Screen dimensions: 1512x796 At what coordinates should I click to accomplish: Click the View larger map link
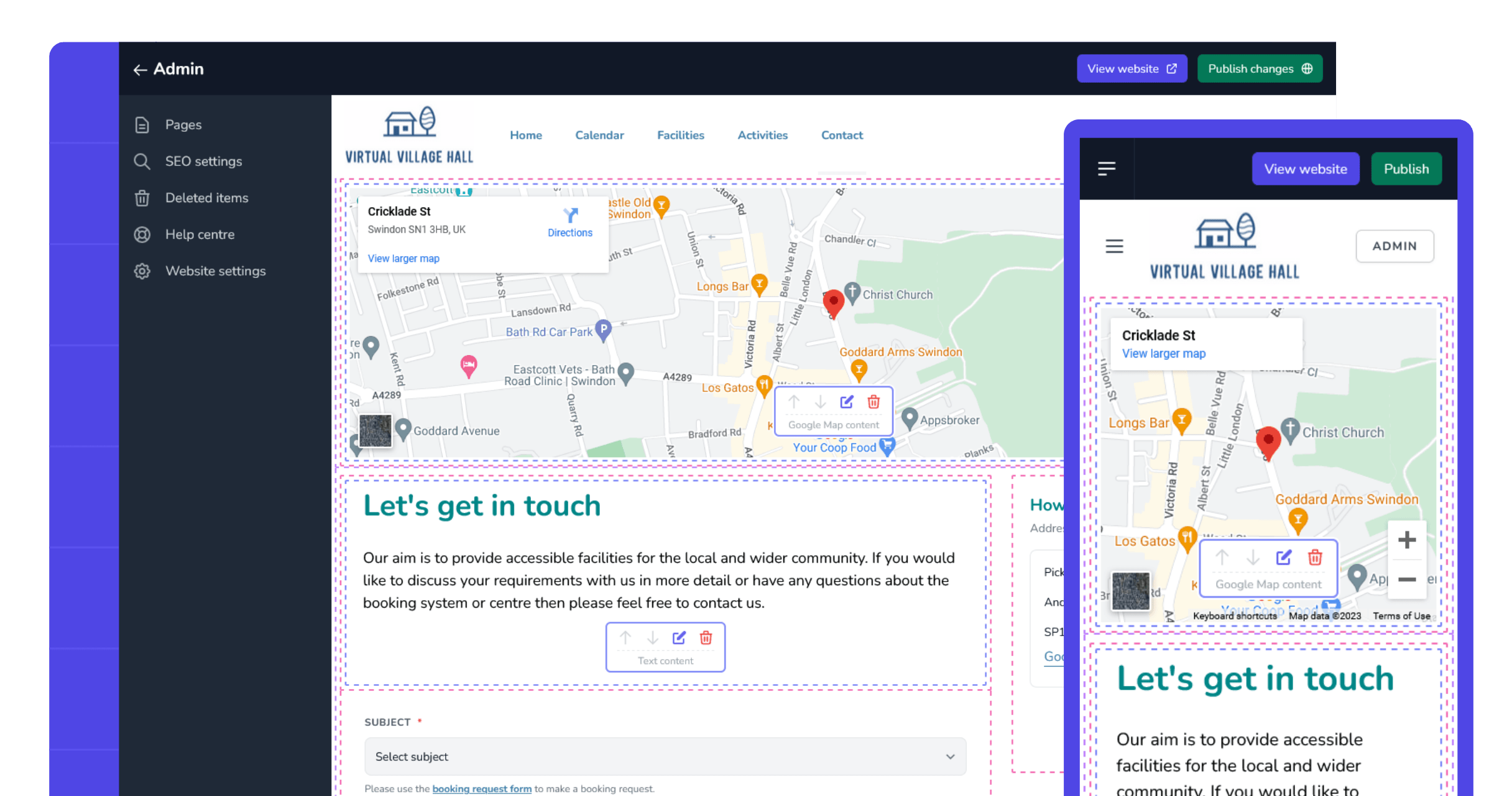tap(403, 258)
